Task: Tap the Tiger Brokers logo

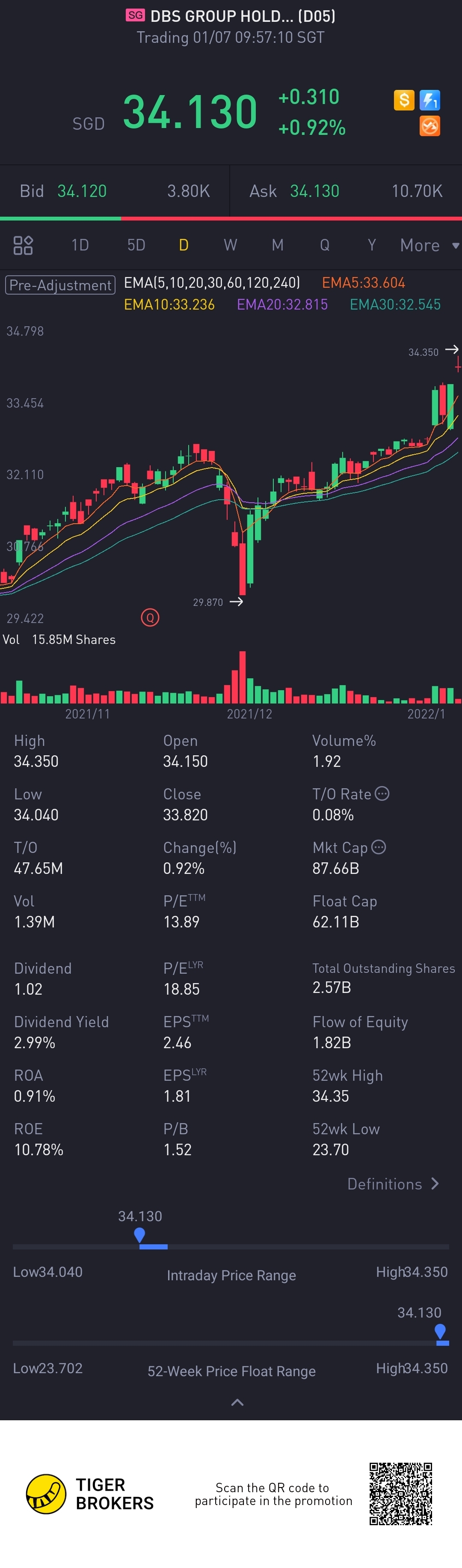Action: 46,1494
